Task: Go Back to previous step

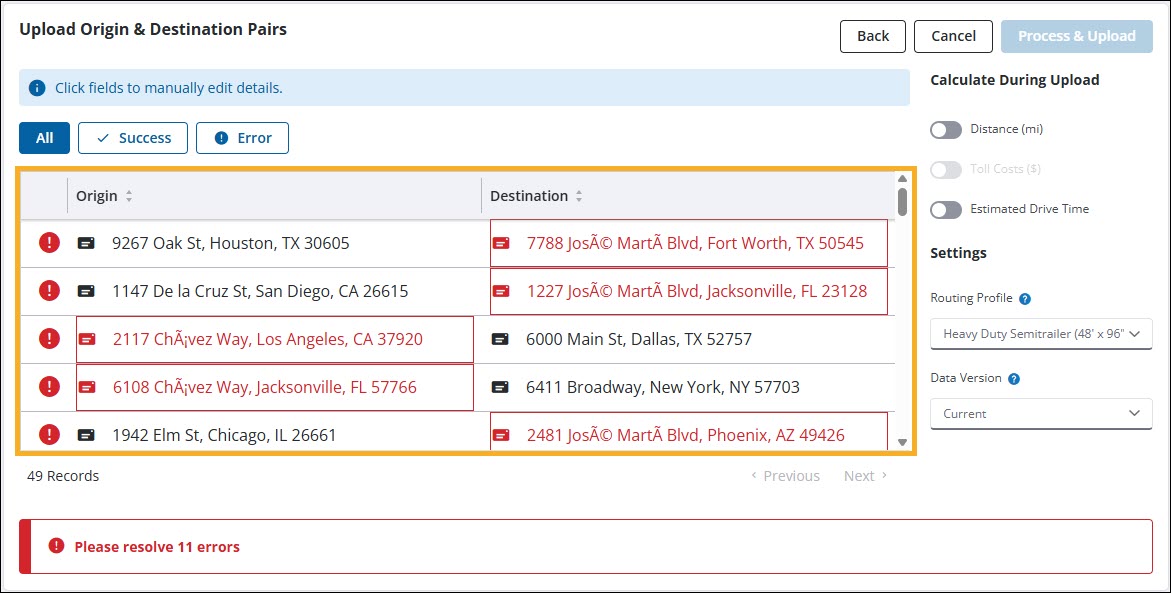Action: (x=872, y=36)
